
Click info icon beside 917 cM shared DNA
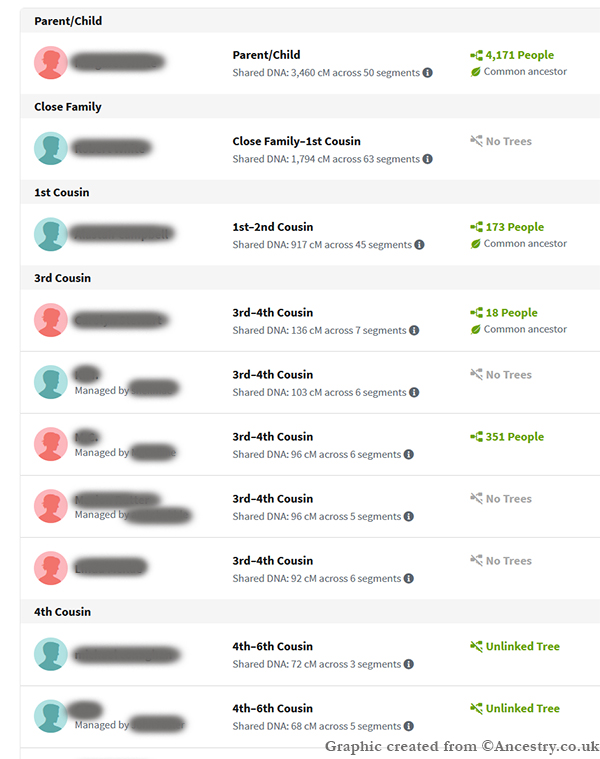pyautogui.click(x=419, y=245)
